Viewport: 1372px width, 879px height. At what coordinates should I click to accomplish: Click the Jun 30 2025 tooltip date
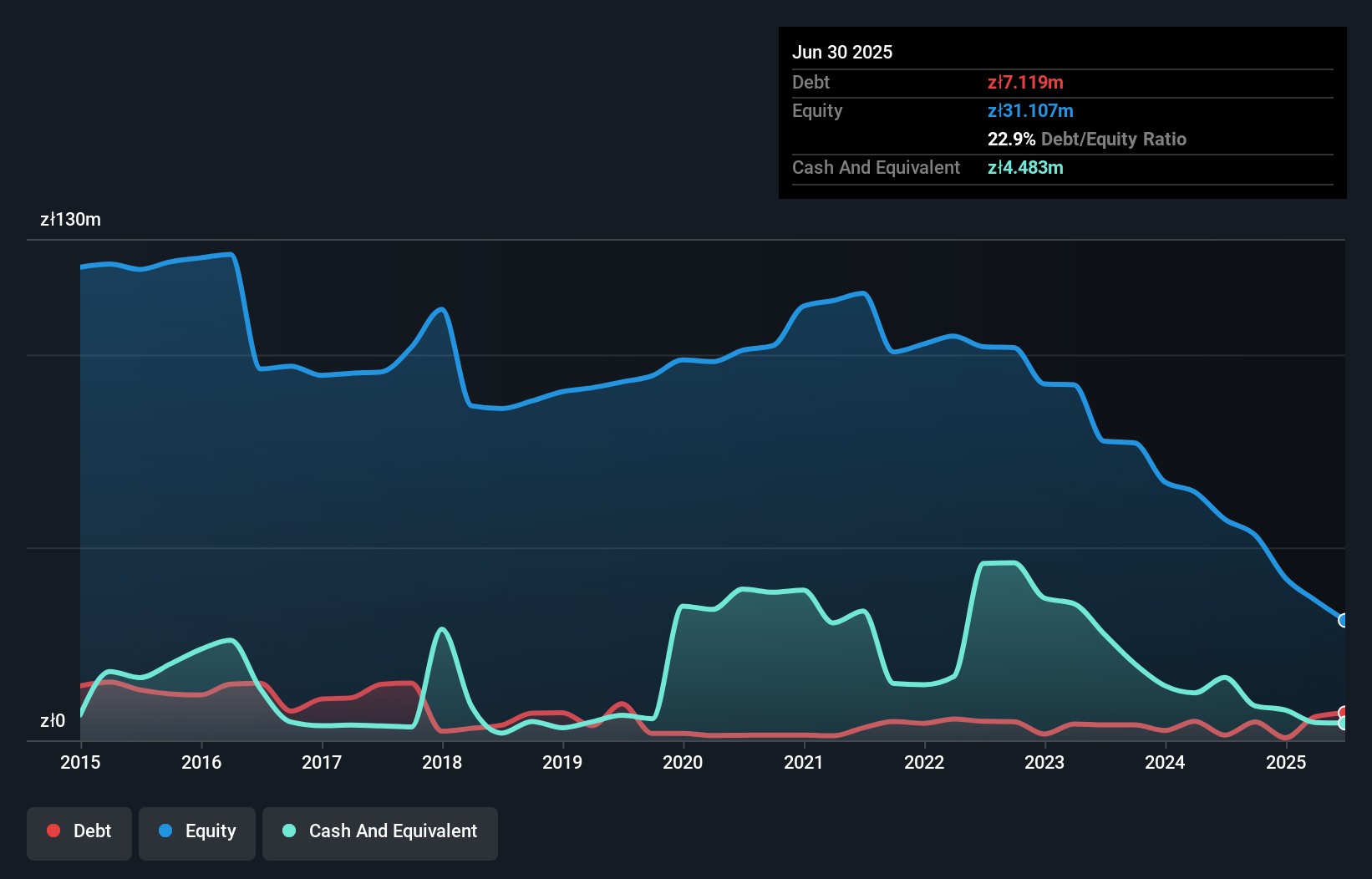pyautogui.click(x=842, y=52)
